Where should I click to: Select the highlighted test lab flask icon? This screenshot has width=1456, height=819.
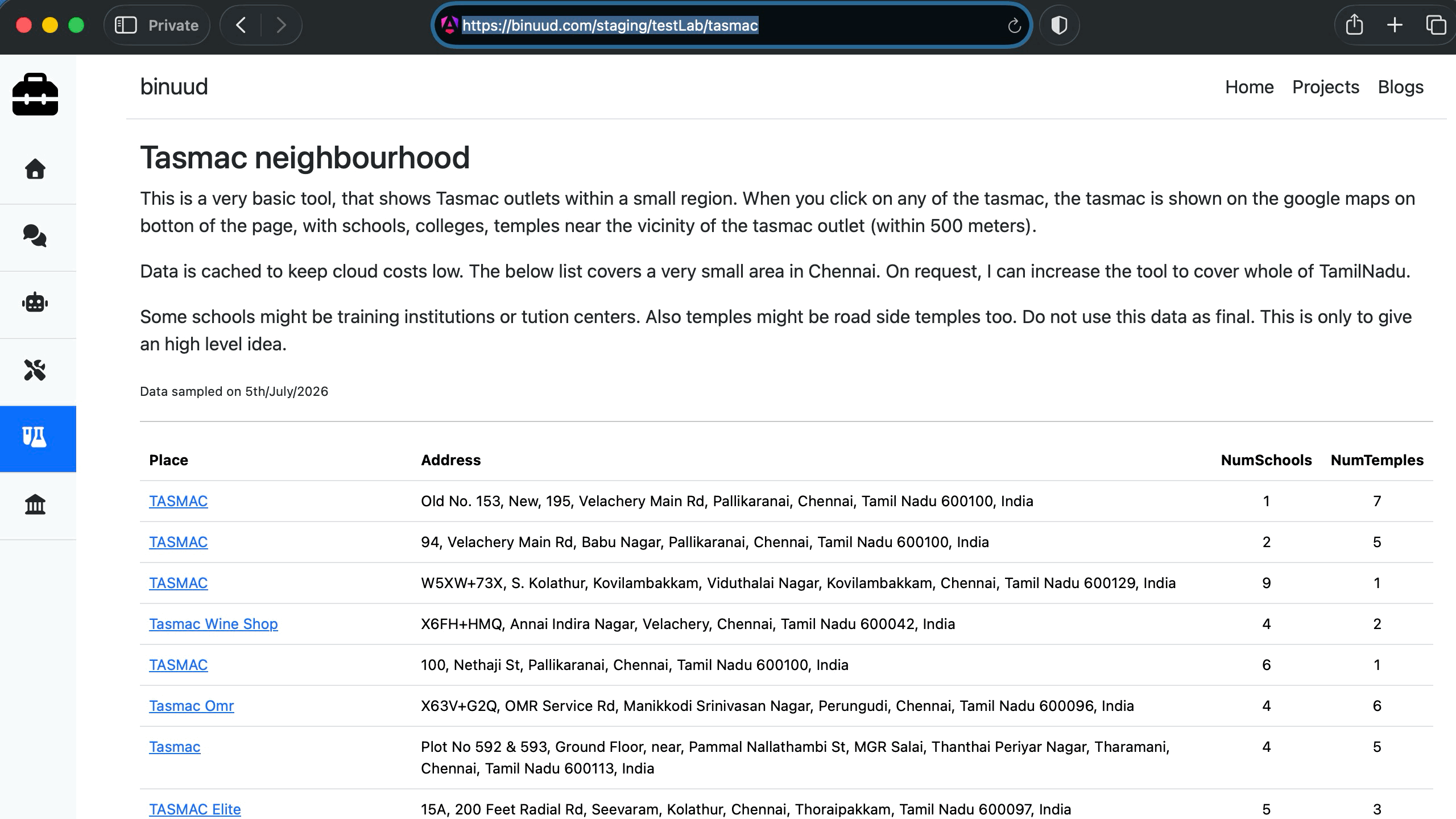click(35, 437)
